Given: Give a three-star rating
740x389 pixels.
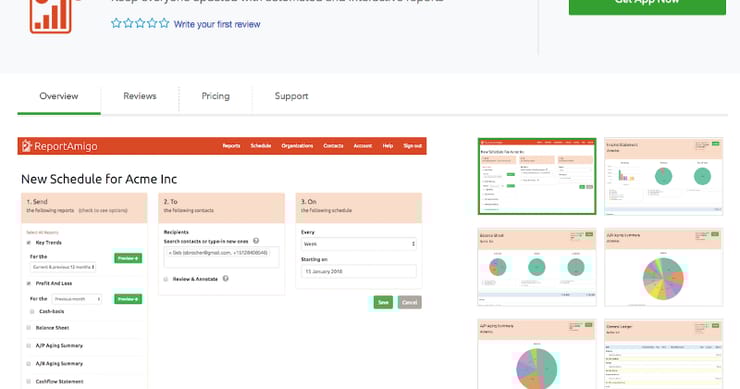Looking at the screenshot, I should 140,23.
